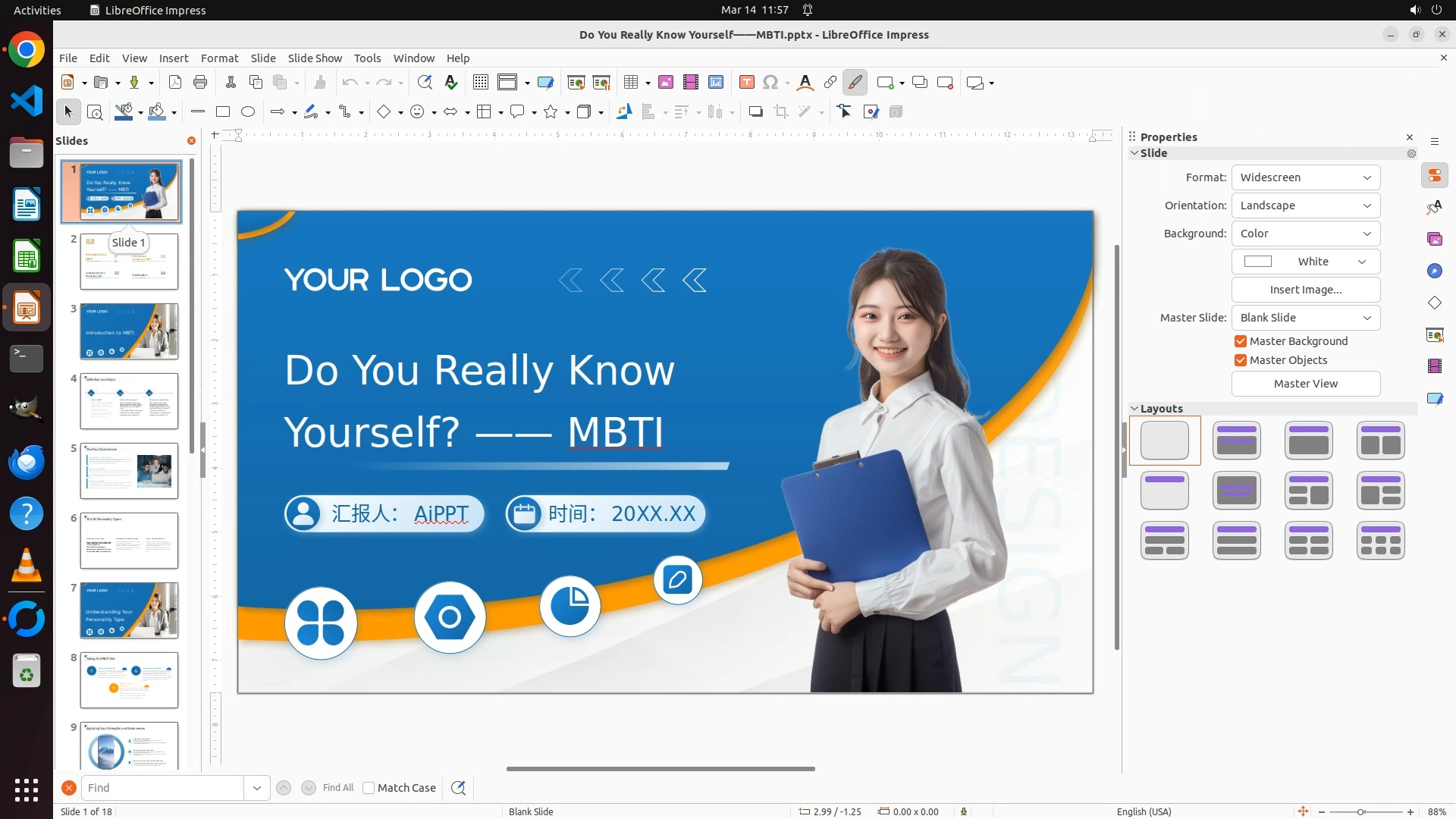Select the Rectangle shape tool
The image size is (1456, 819).
pyautogui.click(x=223, y=112)
